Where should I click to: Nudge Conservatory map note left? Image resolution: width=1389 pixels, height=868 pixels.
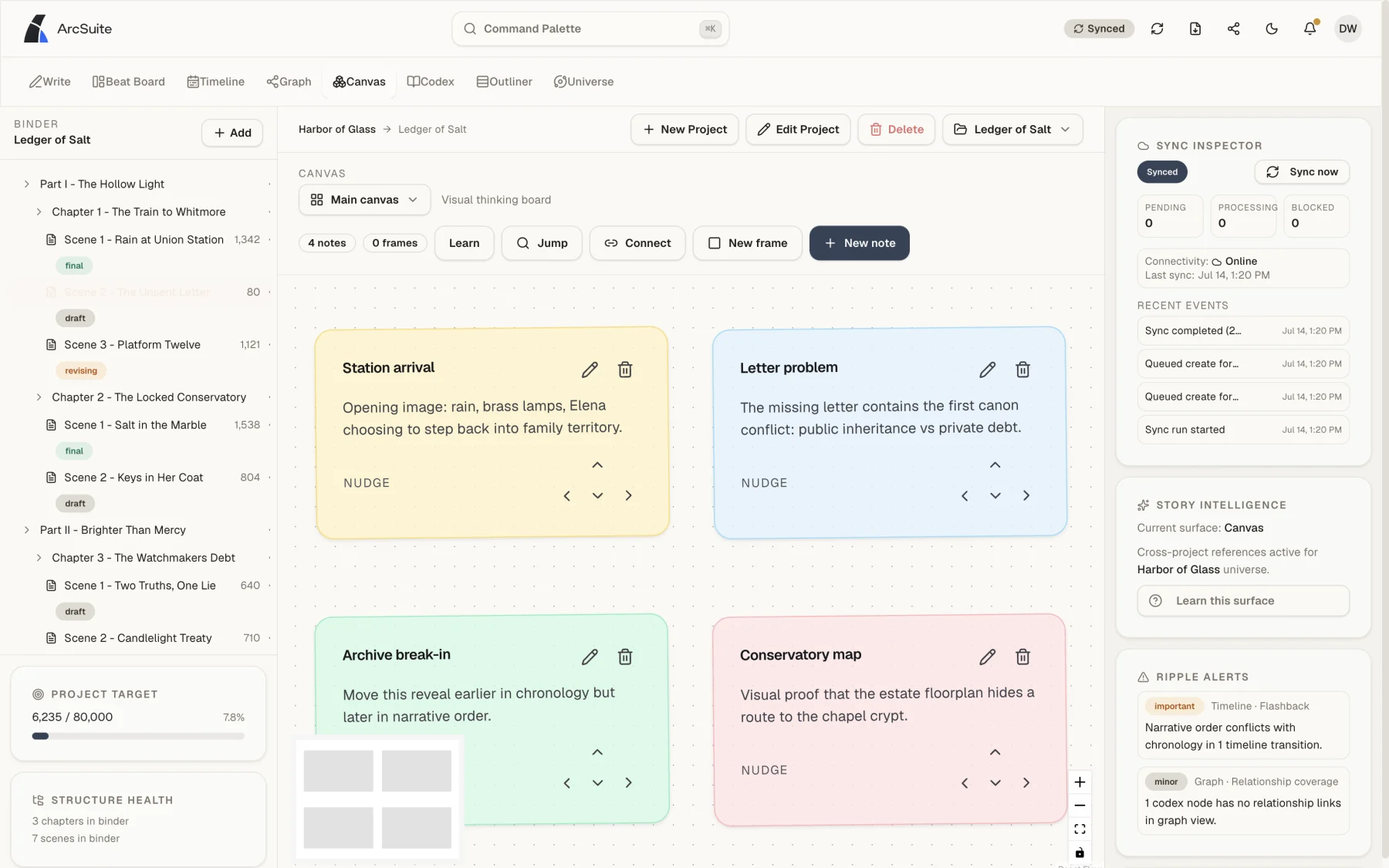[965, 782]
